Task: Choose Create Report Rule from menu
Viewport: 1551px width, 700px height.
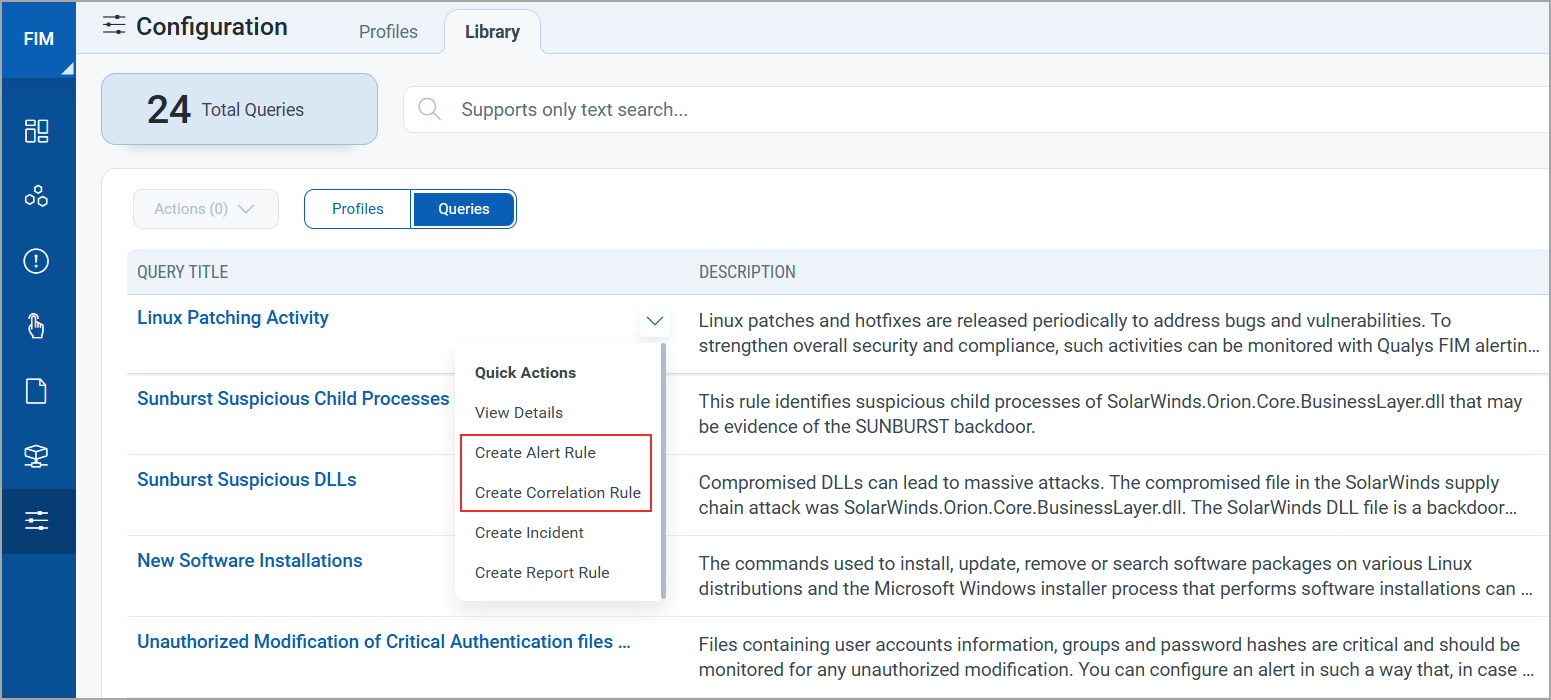Action: point(542,572)
